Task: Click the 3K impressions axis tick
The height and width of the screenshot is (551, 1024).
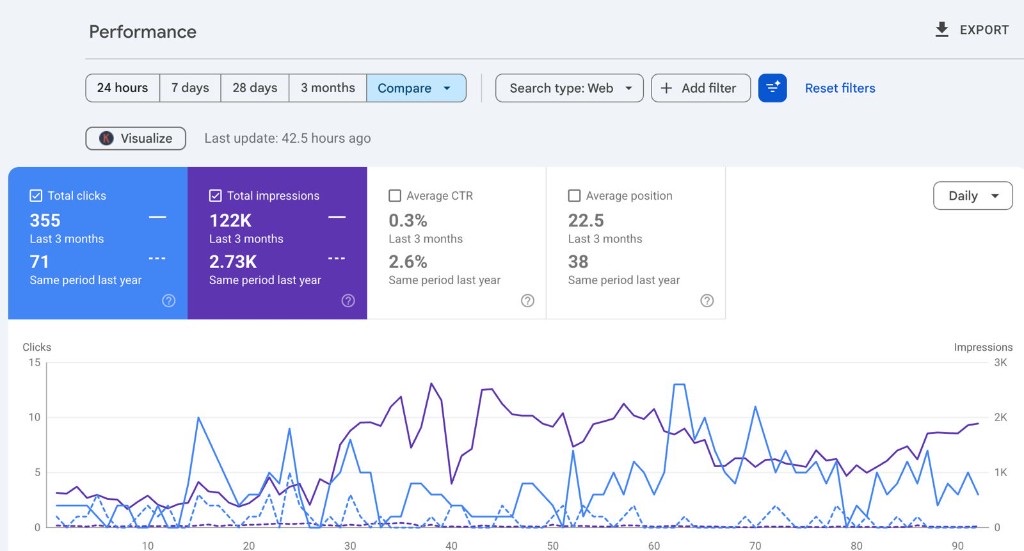Action: (1000, 362)
